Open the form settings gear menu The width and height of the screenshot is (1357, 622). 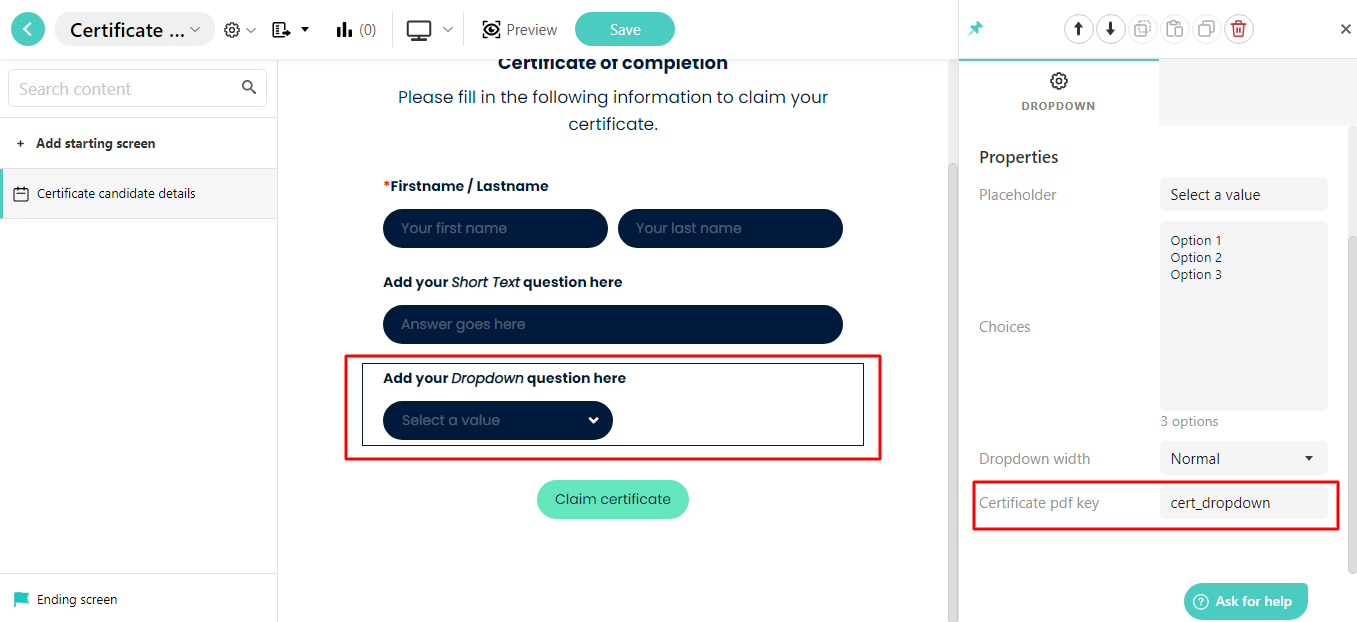point(232,29)
